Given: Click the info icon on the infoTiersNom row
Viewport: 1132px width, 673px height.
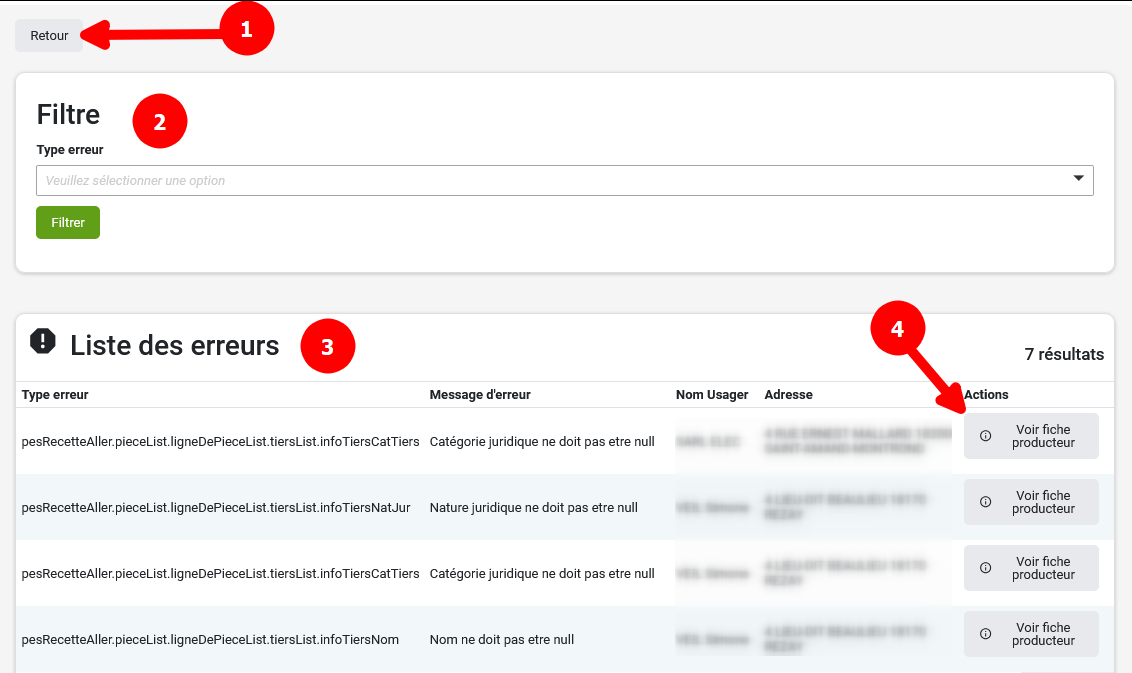Looking at the screenshot, I should [985, 634].
